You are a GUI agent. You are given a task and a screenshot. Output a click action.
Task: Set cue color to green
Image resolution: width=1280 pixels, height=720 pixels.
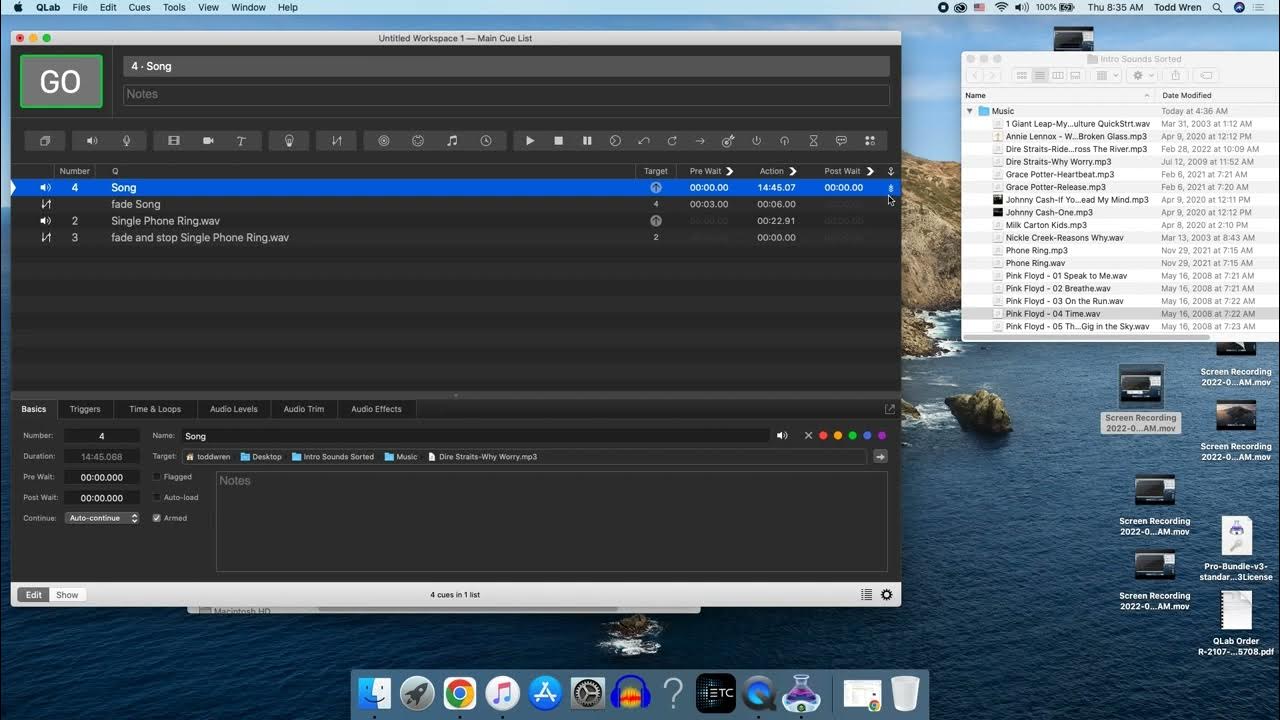click(852, 436)
